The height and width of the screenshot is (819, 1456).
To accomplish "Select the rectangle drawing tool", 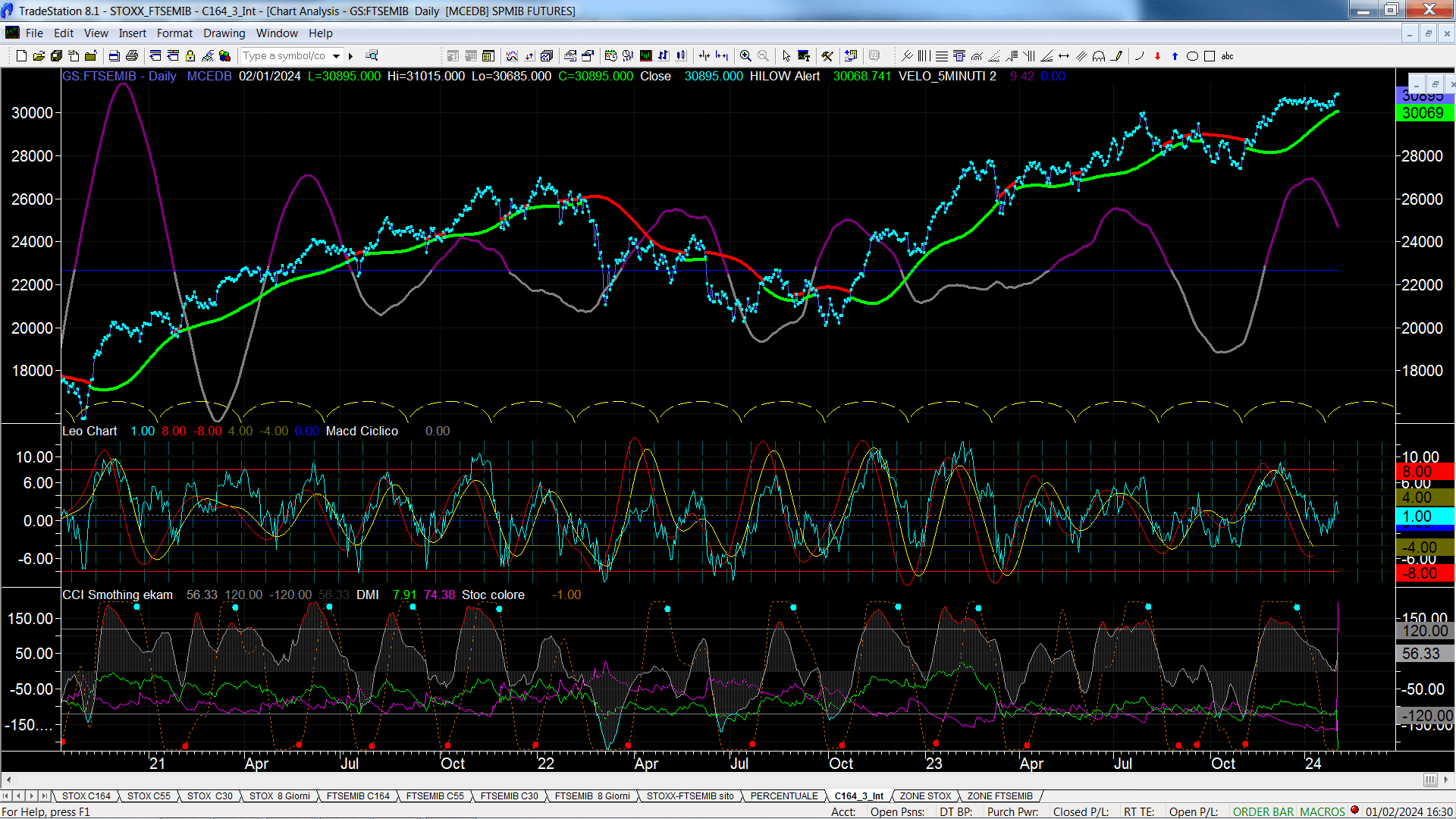I will [x=1210, y=55].
